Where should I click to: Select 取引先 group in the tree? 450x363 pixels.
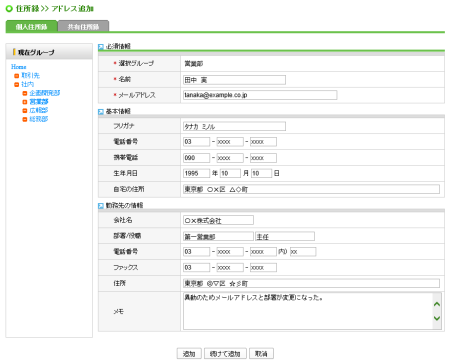[x=30, y=75]
